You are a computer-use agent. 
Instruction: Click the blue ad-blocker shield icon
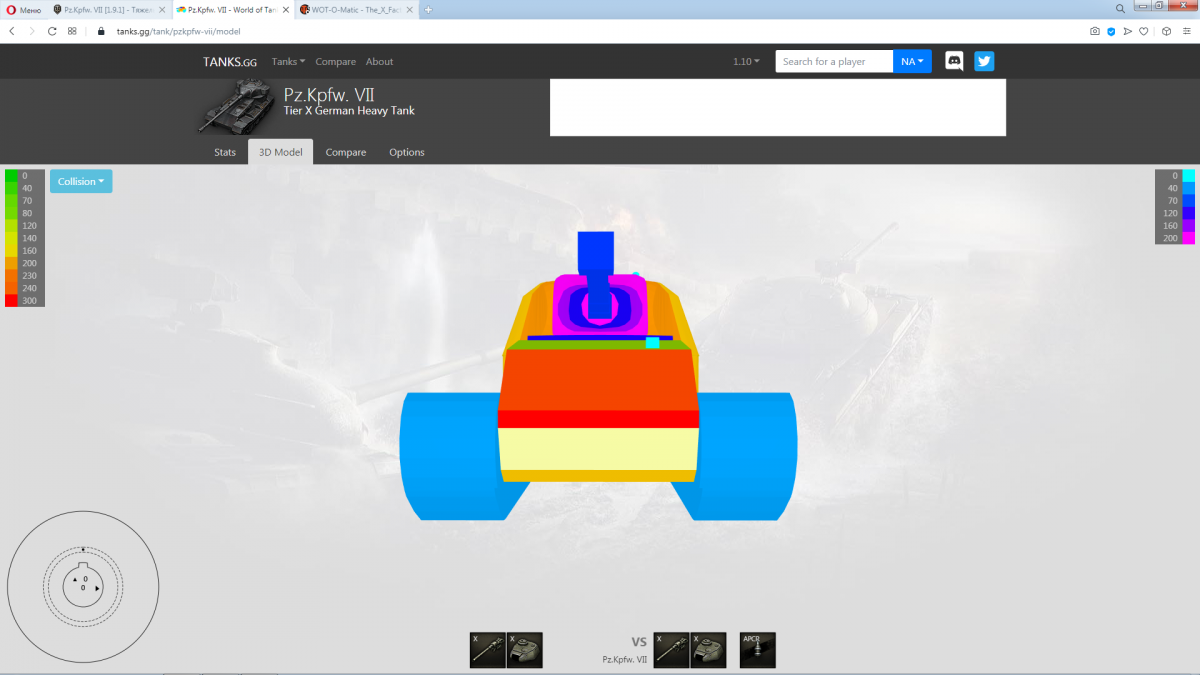point(1111,31)
